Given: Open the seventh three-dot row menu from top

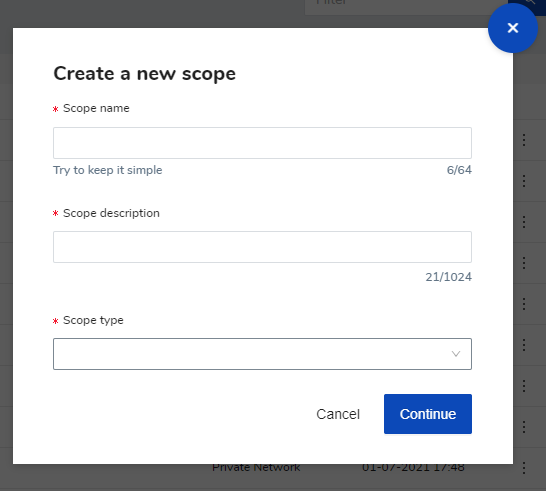Looking at the screenshot, I should pos(524,386).
